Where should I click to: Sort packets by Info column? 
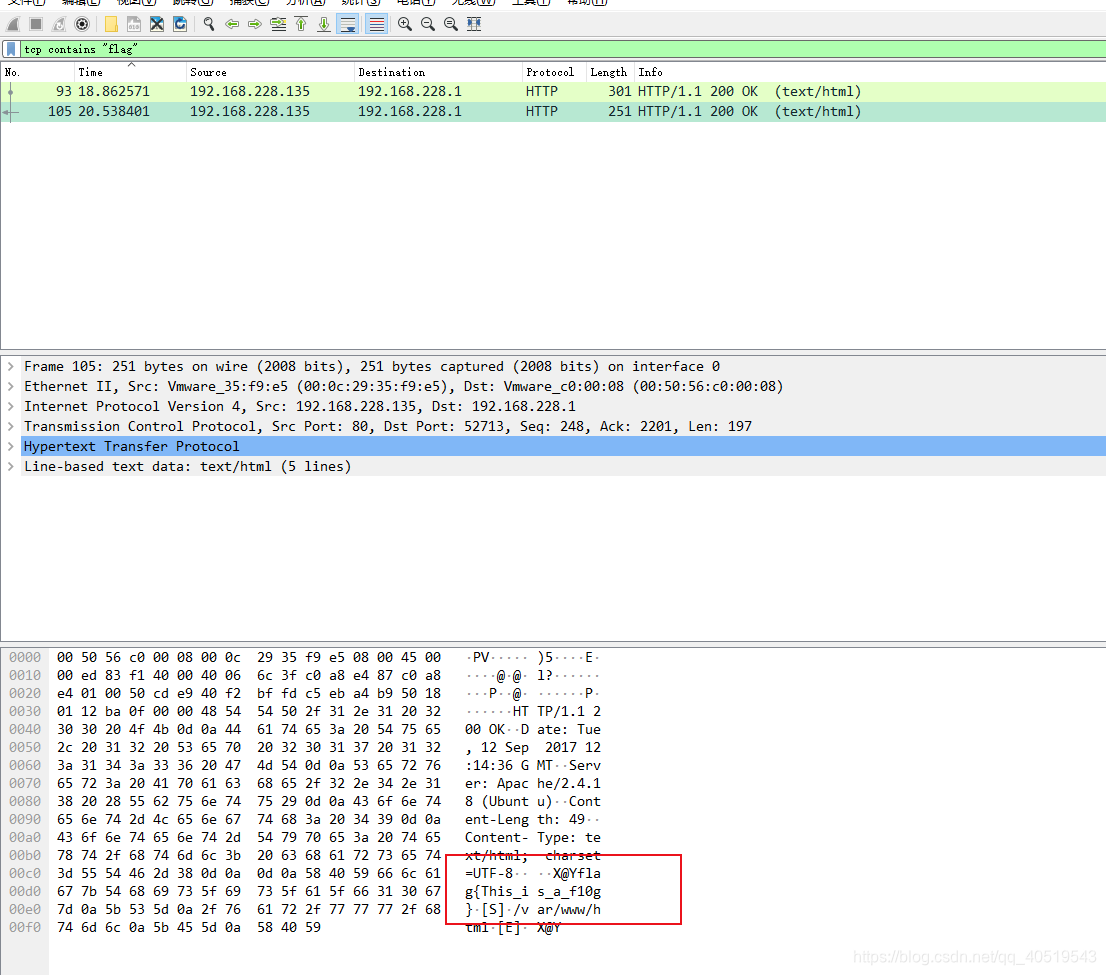[x=870, y=72]
